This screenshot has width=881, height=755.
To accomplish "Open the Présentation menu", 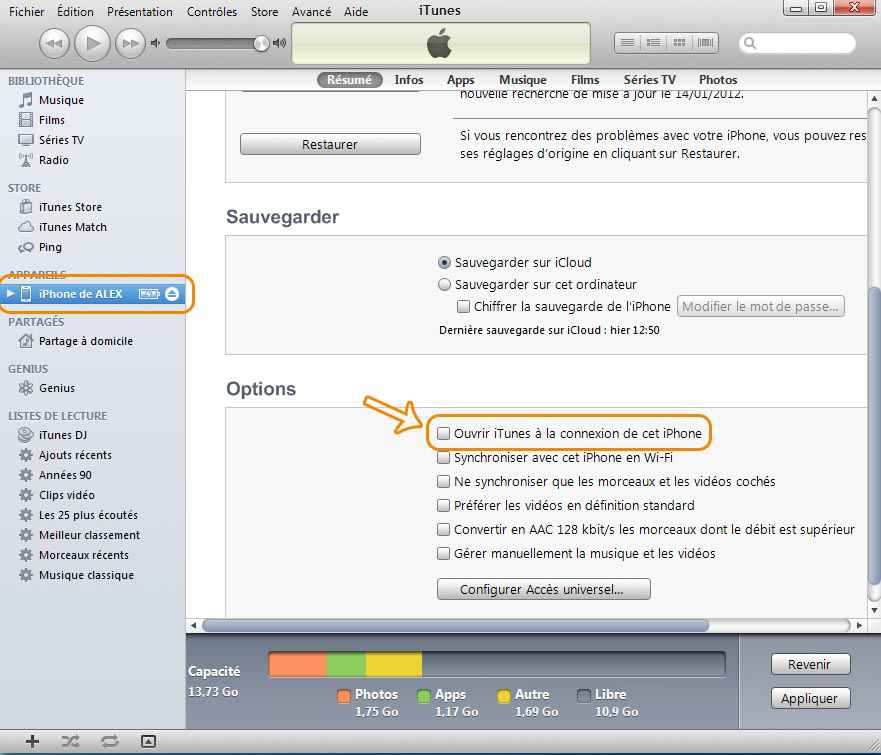I will coord(140,11).
